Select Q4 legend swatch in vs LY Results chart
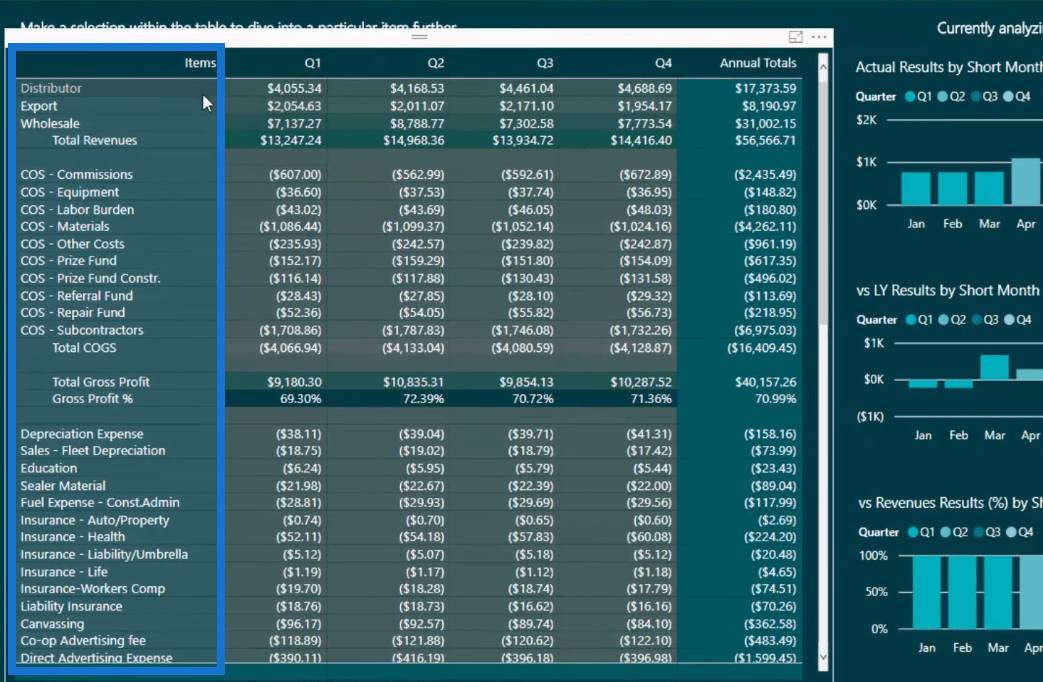 click(x=1009, y=319)
